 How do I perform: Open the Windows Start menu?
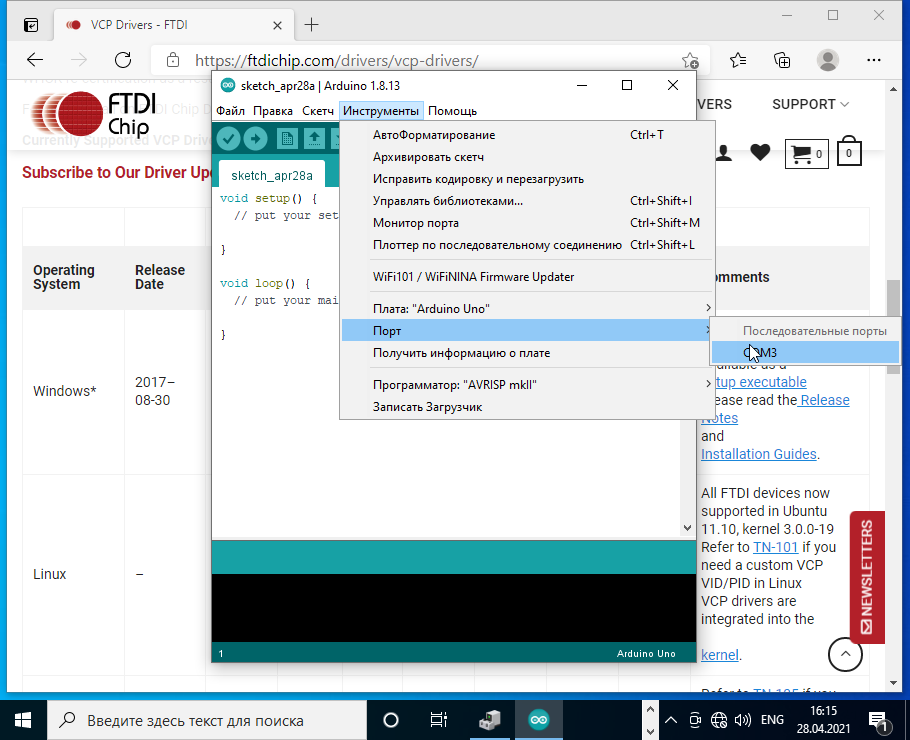(23, 720)
